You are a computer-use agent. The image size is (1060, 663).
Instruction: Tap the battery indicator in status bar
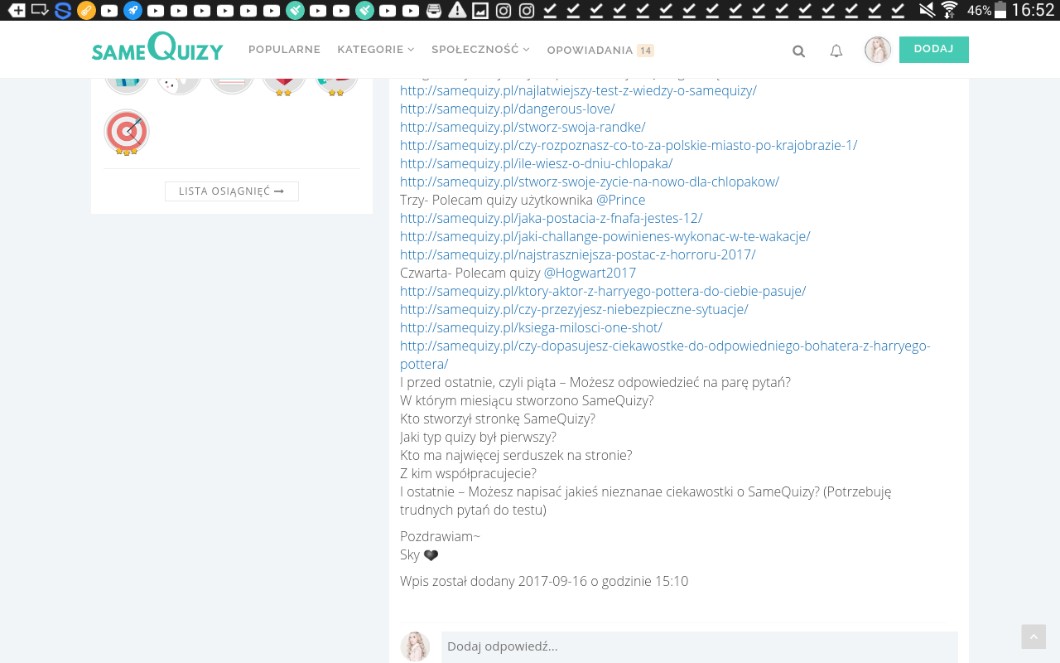tap(1000, 10)
